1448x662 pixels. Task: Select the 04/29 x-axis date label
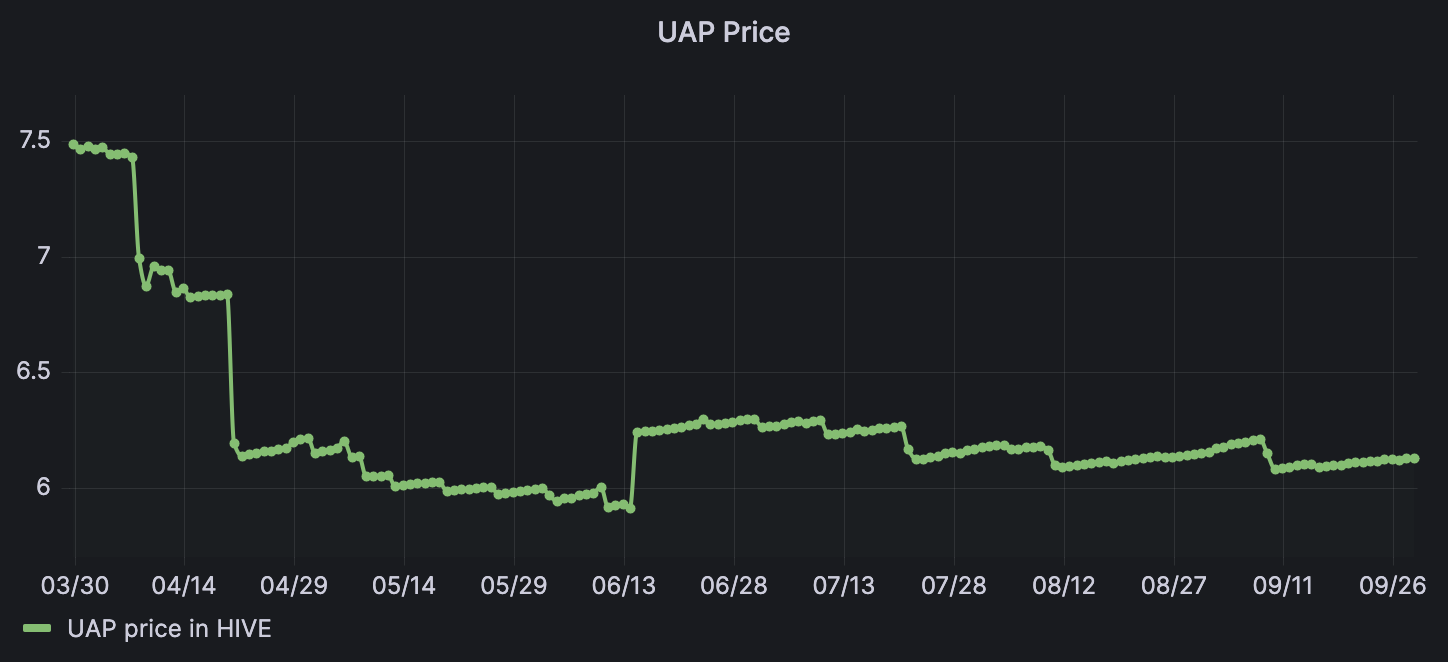tap(294, 584)
